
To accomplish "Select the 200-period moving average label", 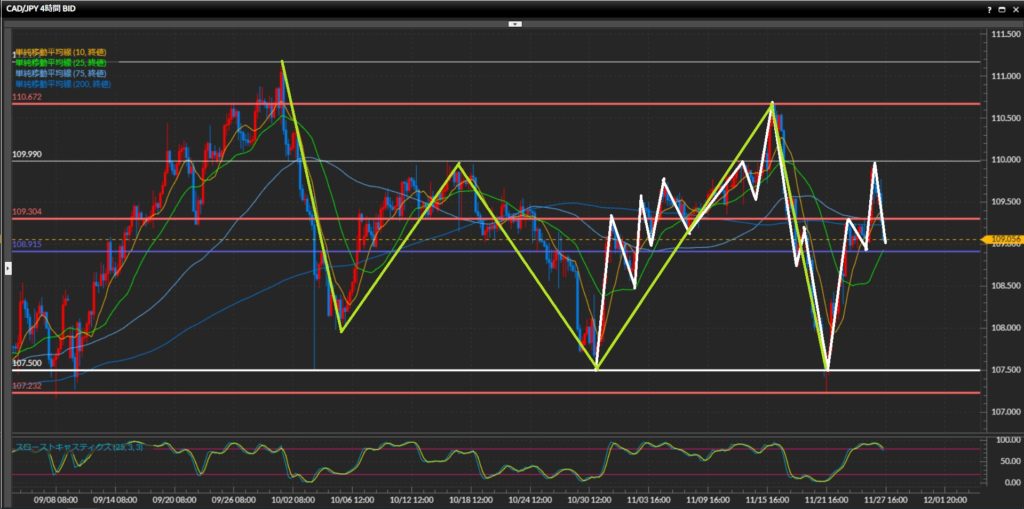I will pyautogui.click(x=62, y=85).
